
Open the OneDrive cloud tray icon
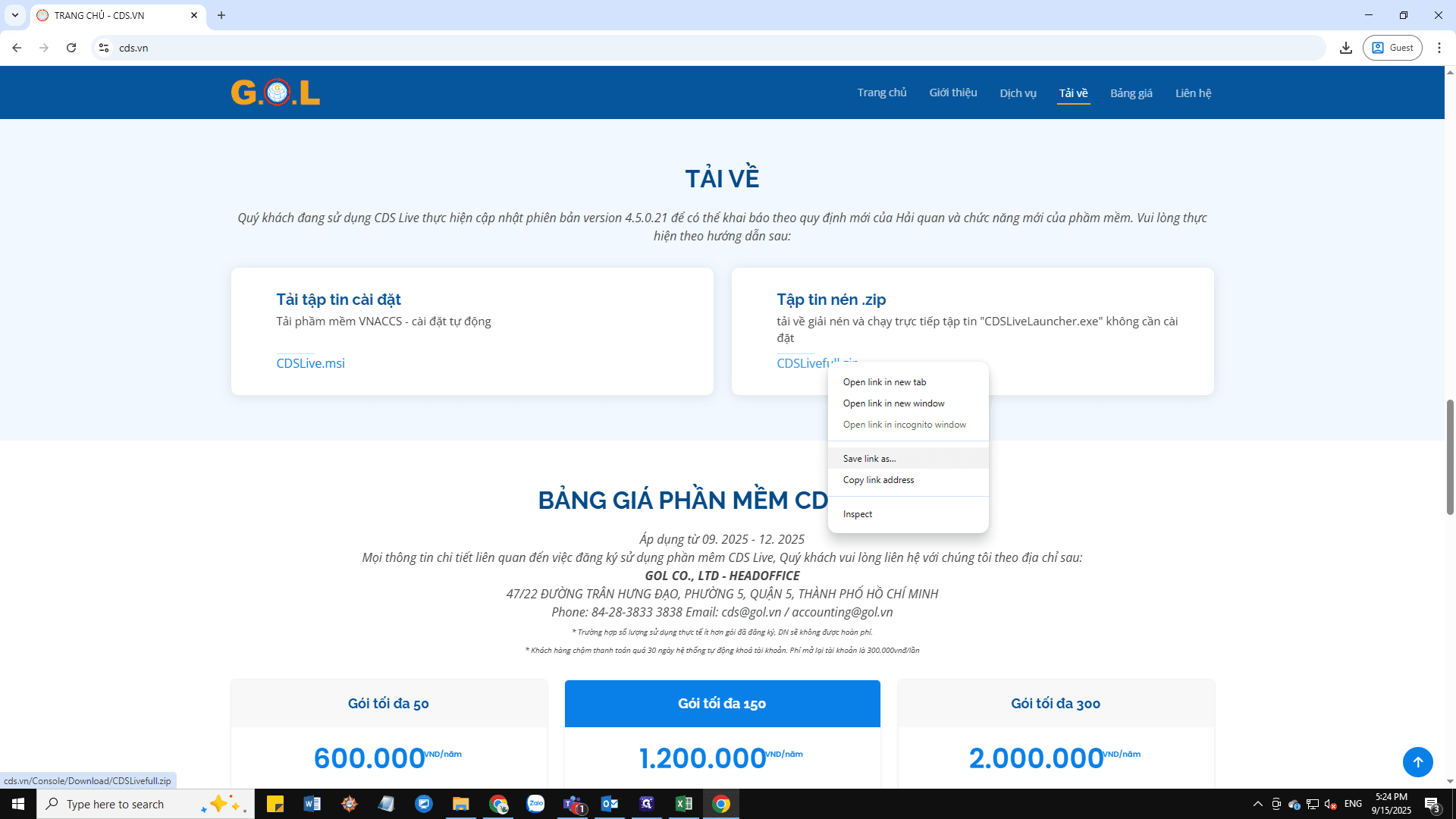[x=1294, y=804]
